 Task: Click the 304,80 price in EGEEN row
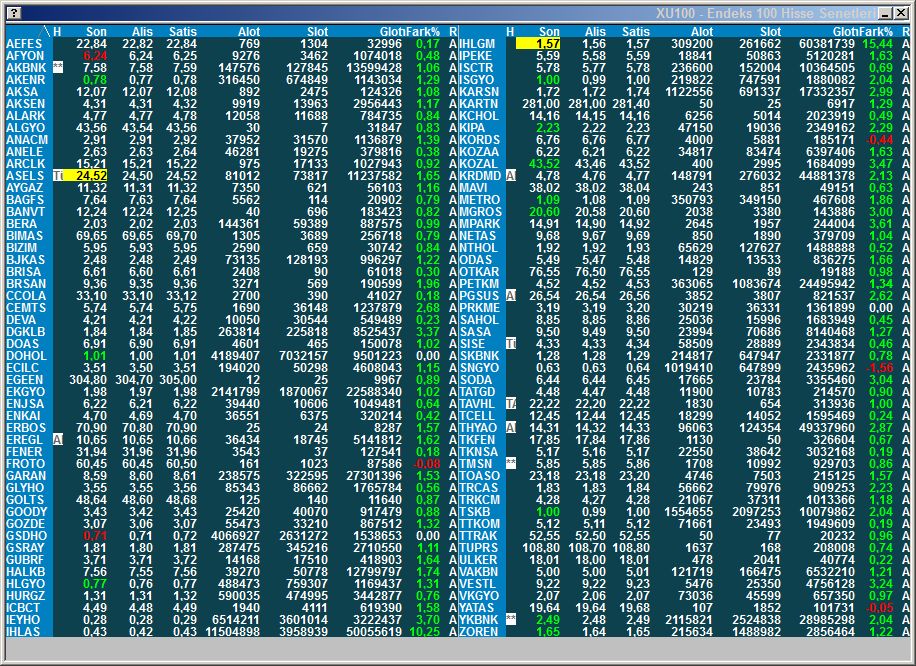point(88,380)
